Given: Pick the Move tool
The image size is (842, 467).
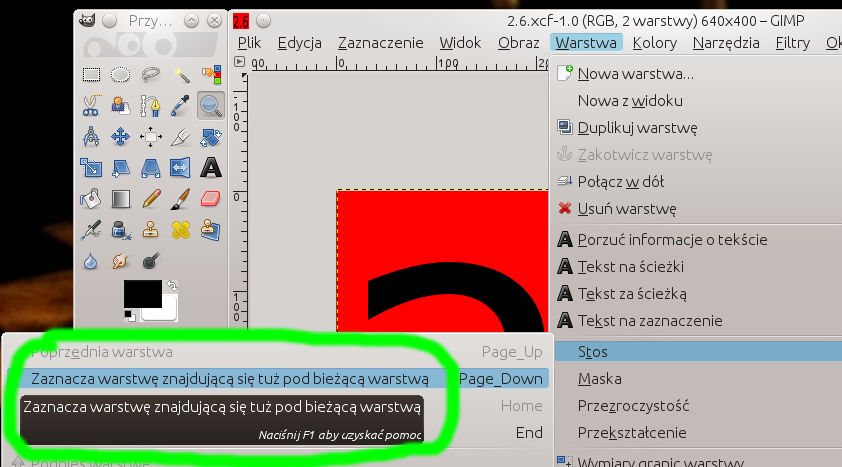Looking at the screenshot, I should pyautogui.click(x=121, y=136).
